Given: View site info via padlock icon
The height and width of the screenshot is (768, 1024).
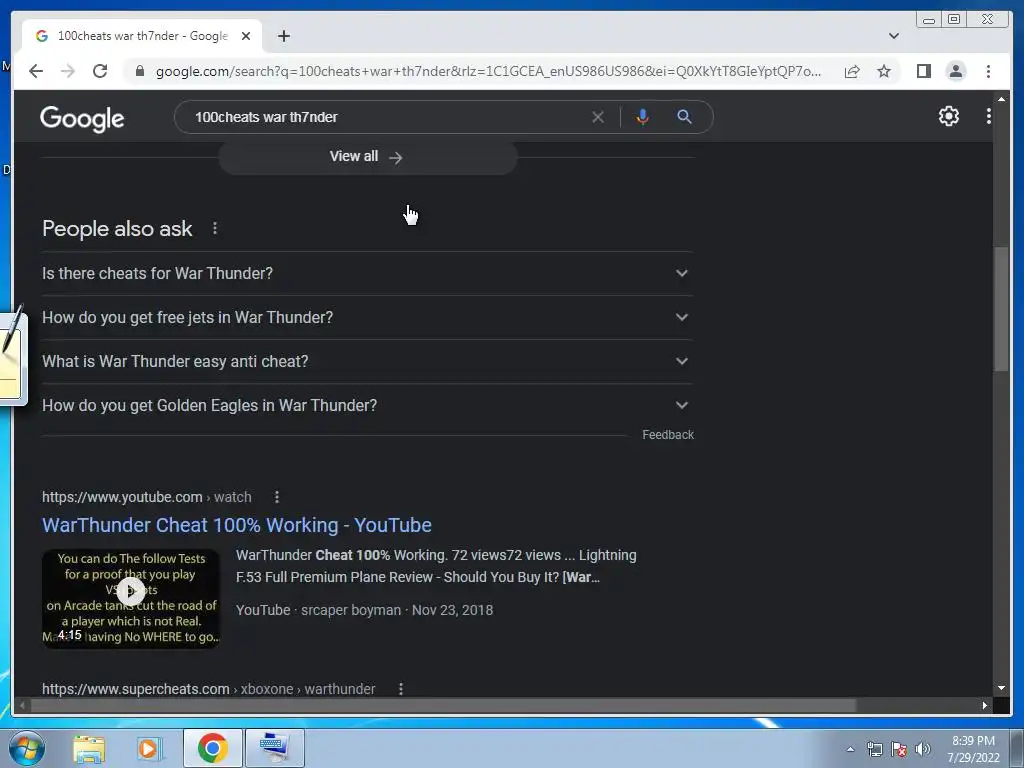Looking at the screenshot, I should pyautogui.click(x=139, y=71).
